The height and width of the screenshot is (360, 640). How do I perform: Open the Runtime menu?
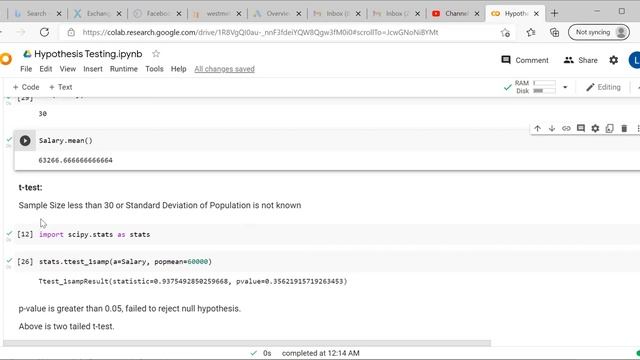pos(124,69)
